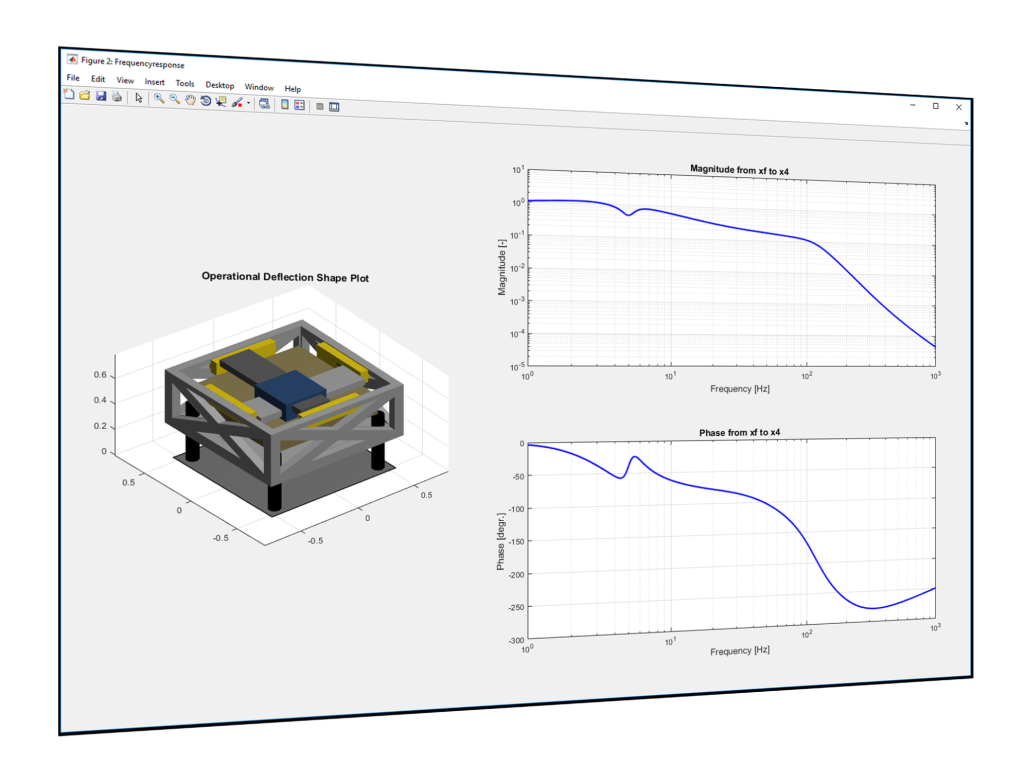Click the New Figure icon

69,95
